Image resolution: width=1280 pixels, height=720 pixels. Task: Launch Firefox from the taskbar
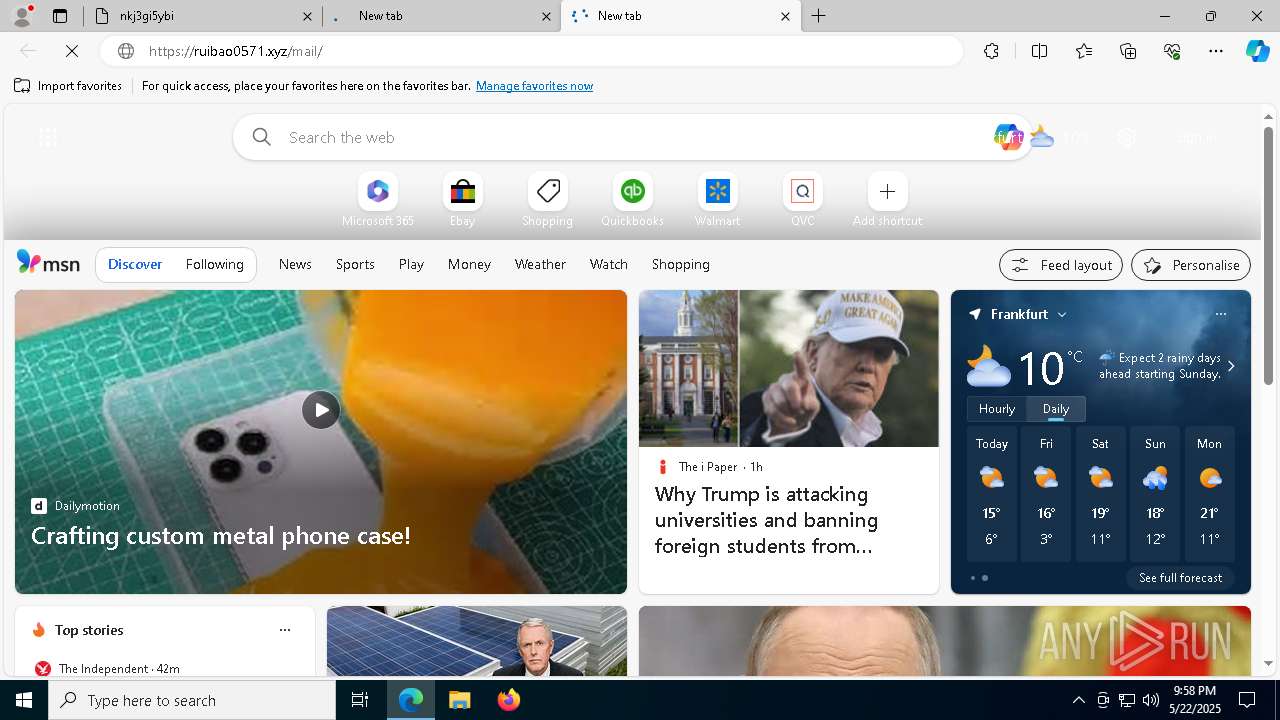509,700
